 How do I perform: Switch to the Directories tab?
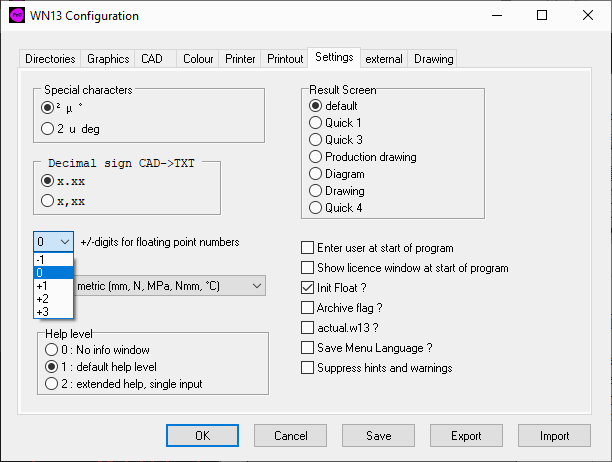pyautogui.click(x=49, y=59)
